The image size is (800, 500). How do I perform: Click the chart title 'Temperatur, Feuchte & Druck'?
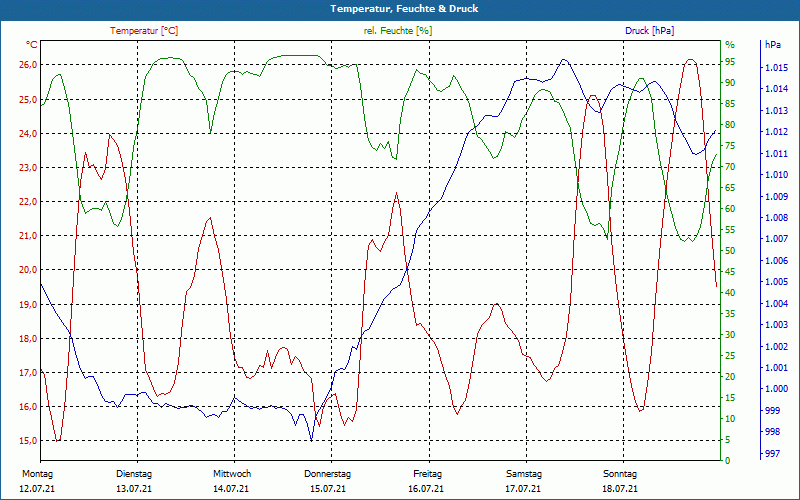point(404,9)
